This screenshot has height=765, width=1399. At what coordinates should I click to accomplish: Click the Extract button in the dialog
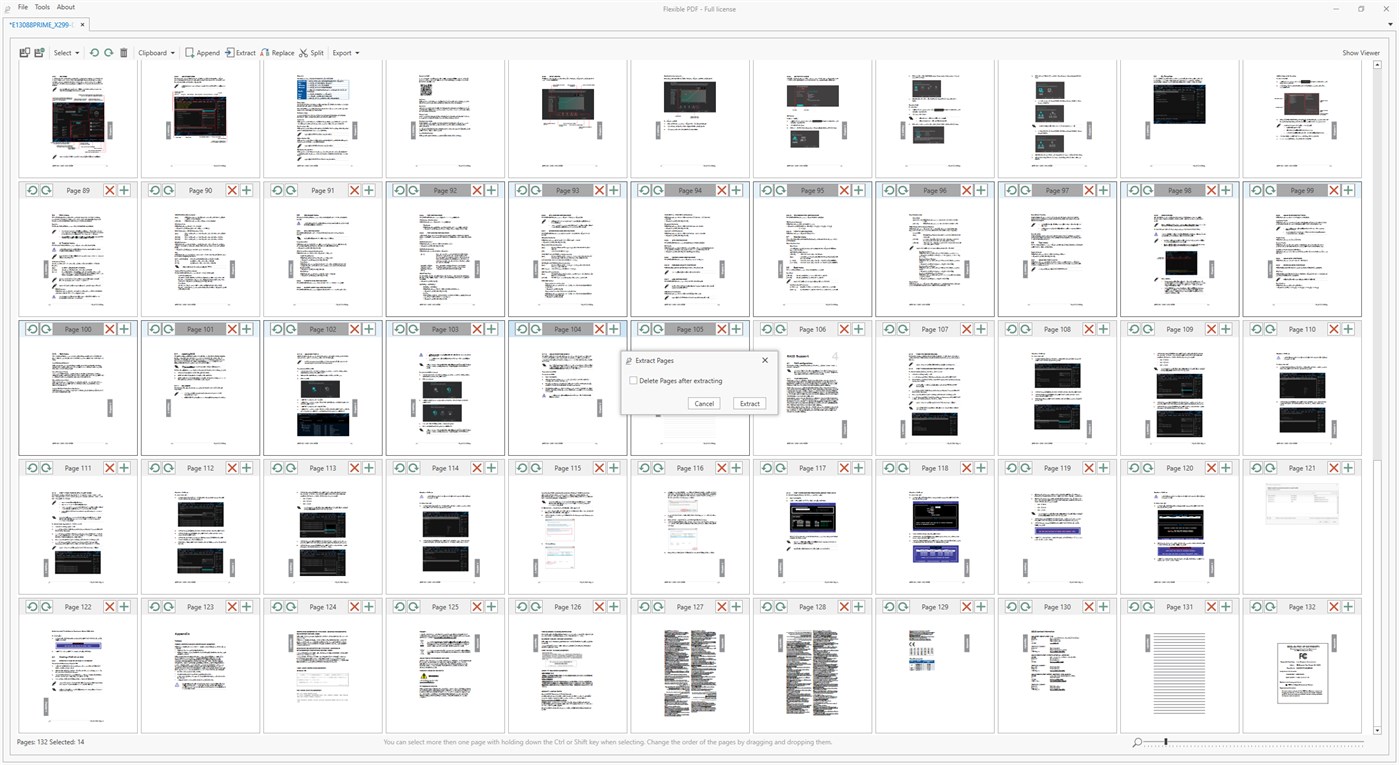tap(748, 403)
